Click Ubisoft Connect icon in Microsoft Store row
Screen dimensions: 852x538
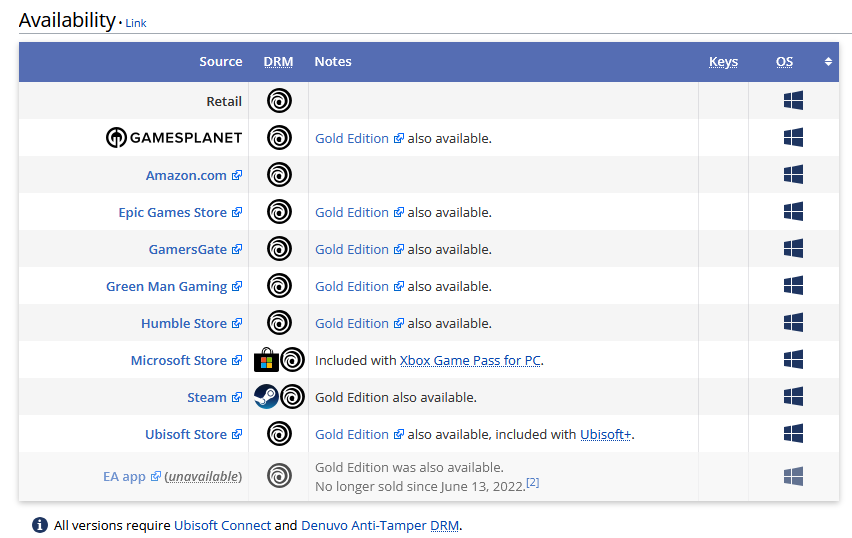[x=292, y=360]
